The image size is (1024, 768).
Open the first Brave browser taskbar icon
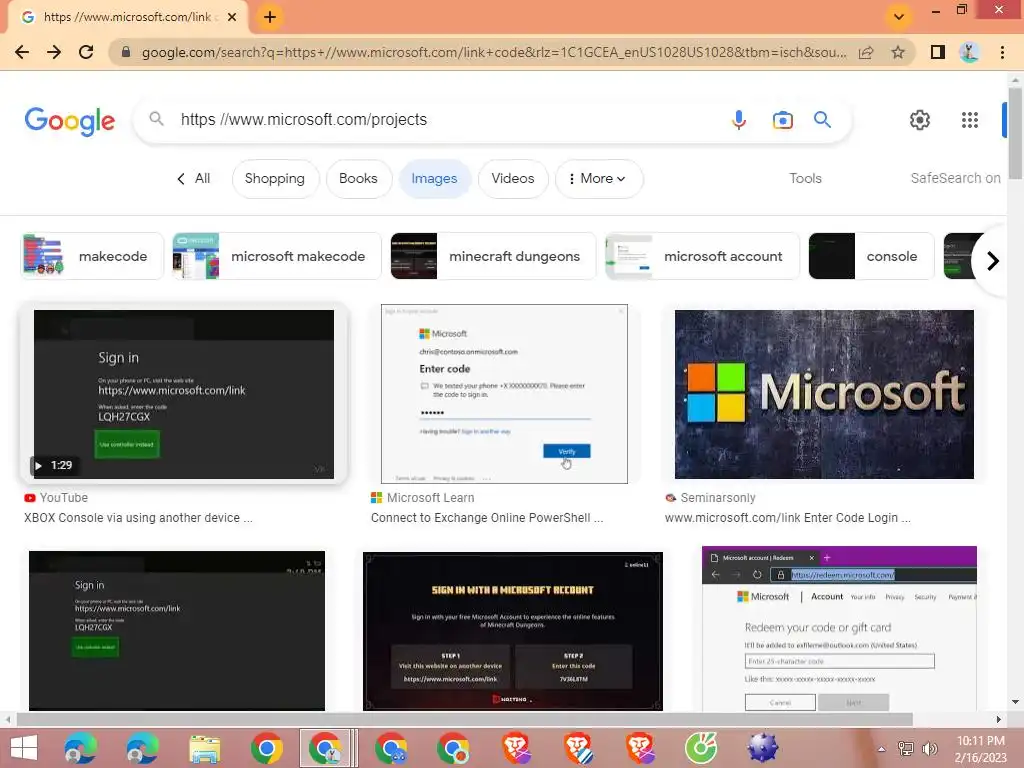(x=516, y=748)
